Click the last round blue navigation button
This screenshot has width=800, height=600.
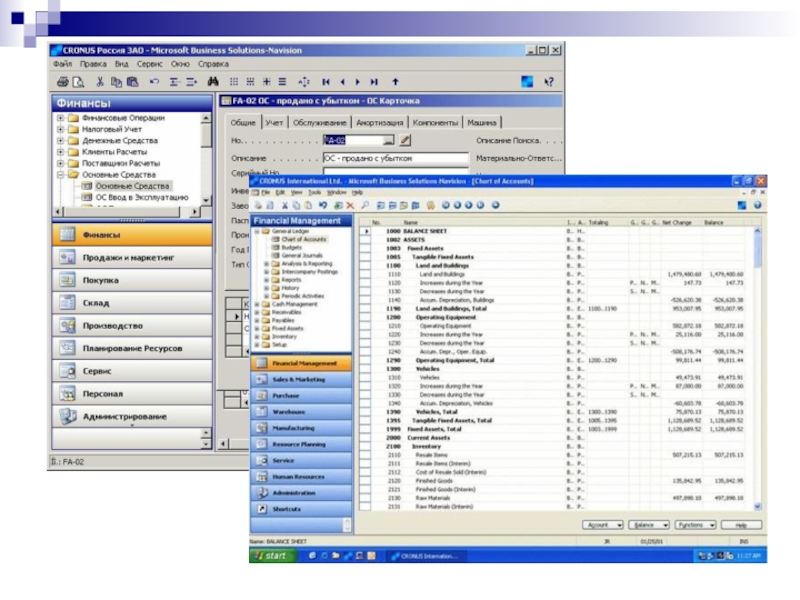click(x=495, y=205)
